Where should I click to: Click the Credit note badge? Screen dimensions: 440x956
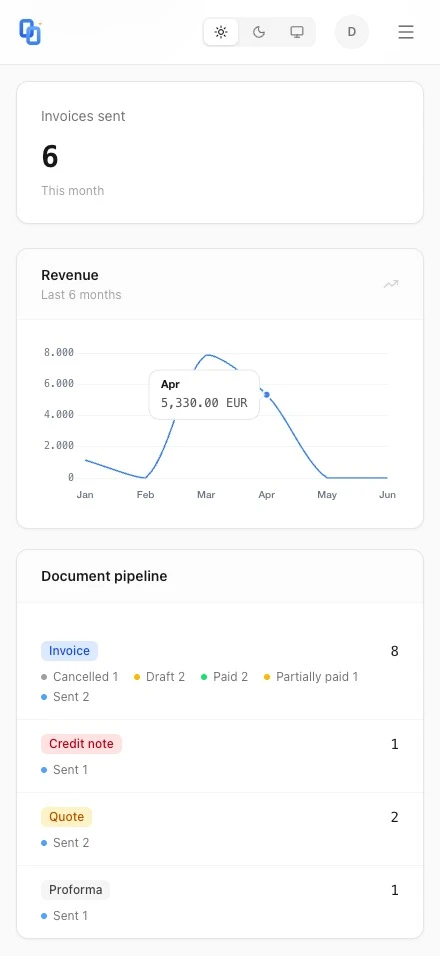(x=81, y=743)
